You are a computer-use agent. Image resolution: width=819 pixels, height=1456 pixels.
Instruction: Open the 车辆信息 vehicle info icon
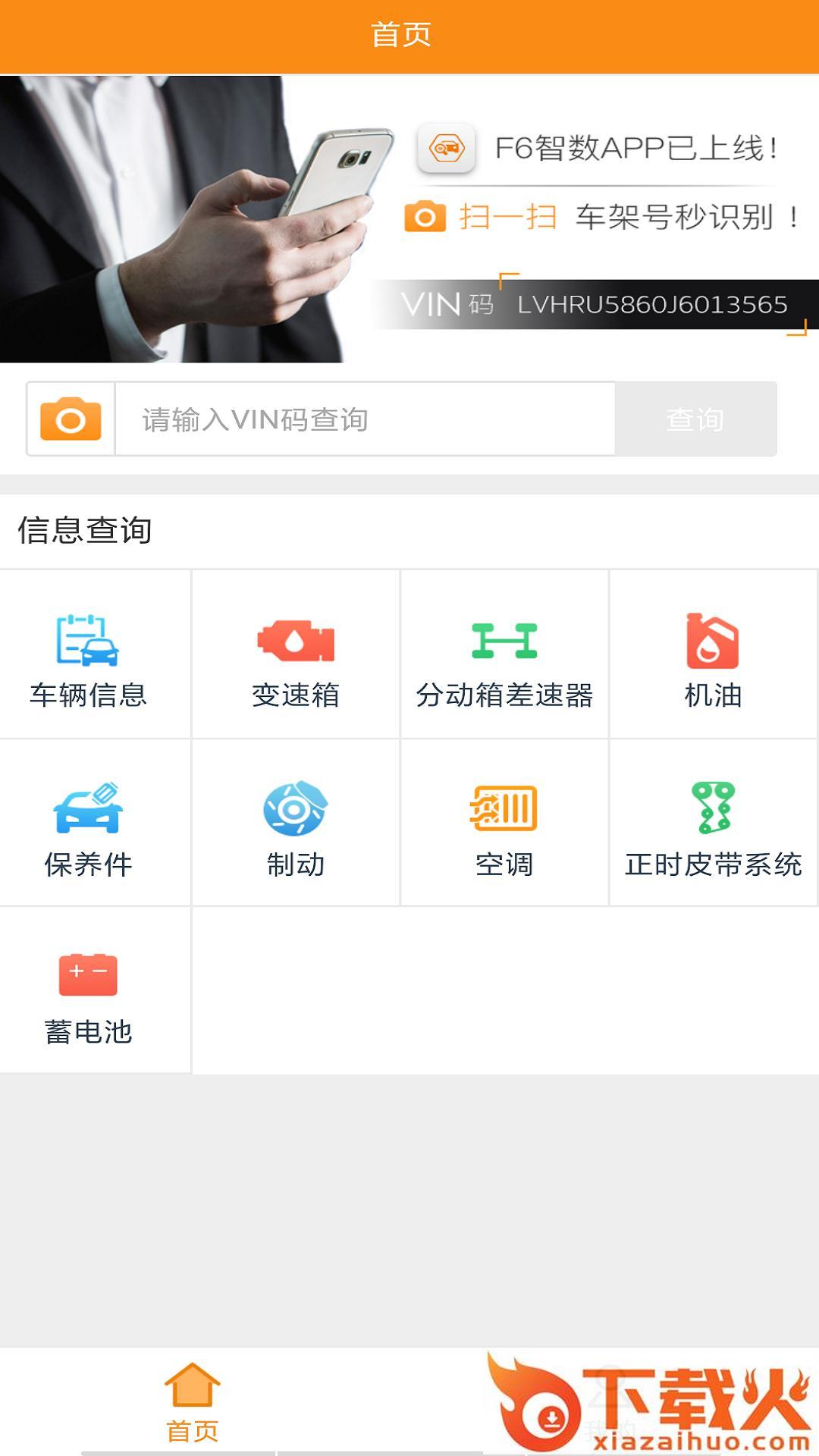[x=88, y=641]
